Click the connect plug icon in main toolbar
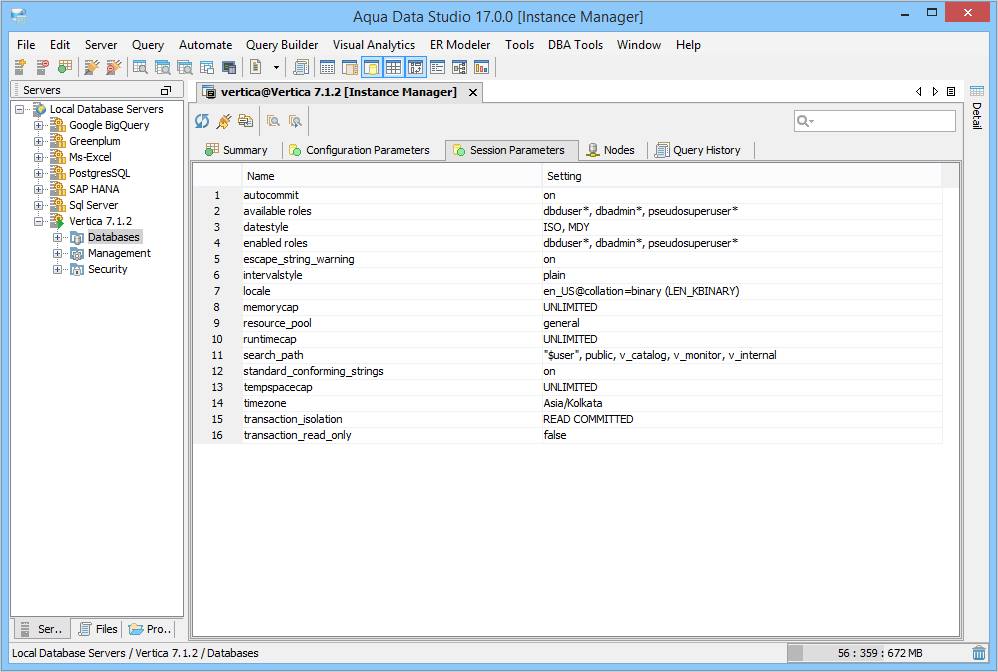 click(92, 67)
